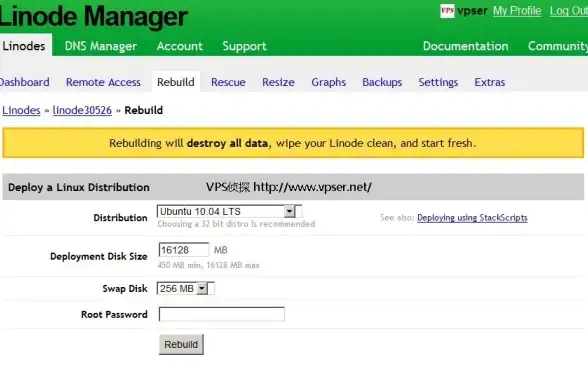Image resolution: width=588 pixels, height=374 pixels.
Task: Open the Support tab
Action: coord(244,46)
